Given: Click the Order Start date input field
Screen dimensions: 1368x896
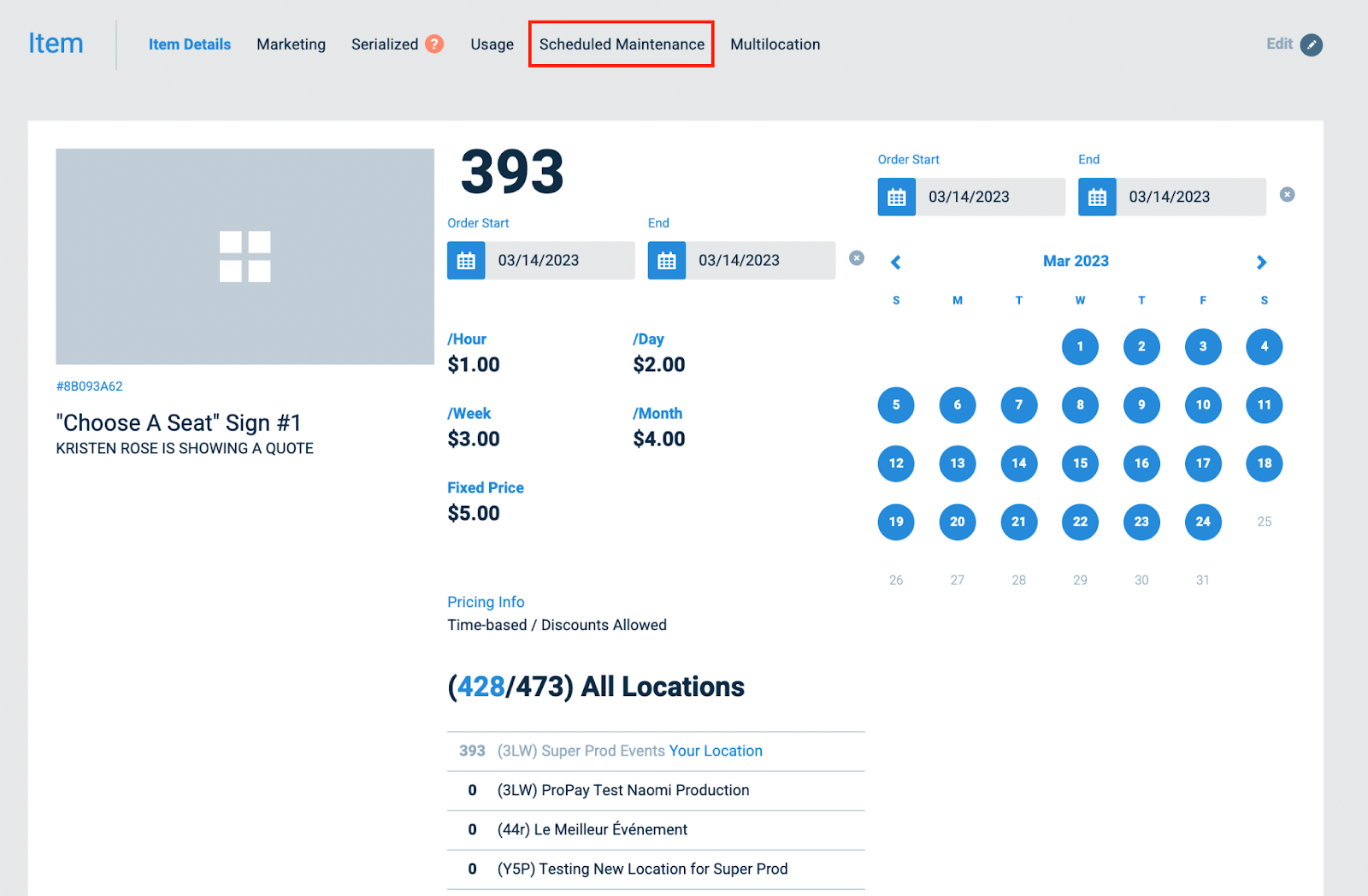Looking at the screenshot, I should (560, 260).
